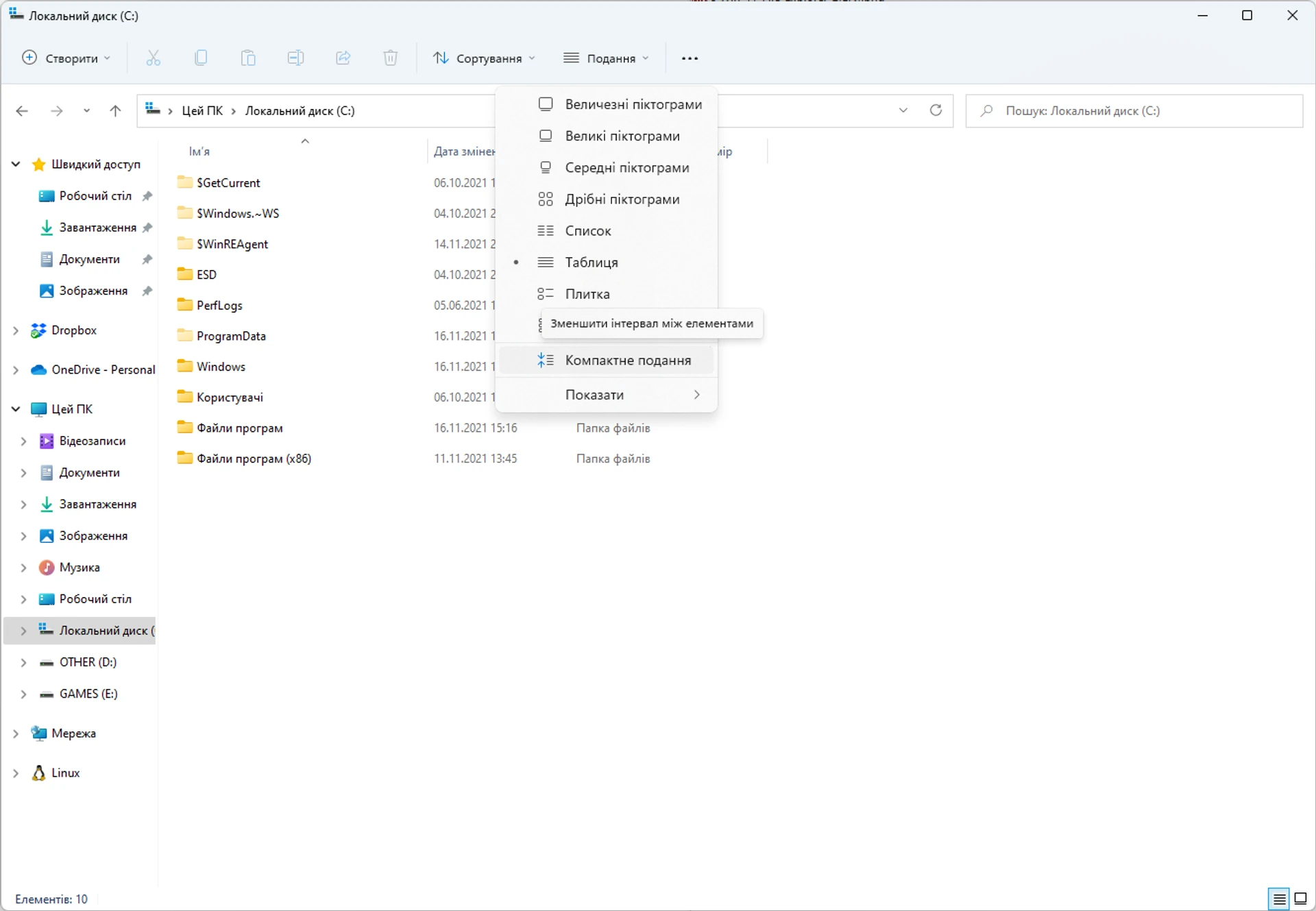
Task: Open the Сортування dropdown
Action: 484,58
